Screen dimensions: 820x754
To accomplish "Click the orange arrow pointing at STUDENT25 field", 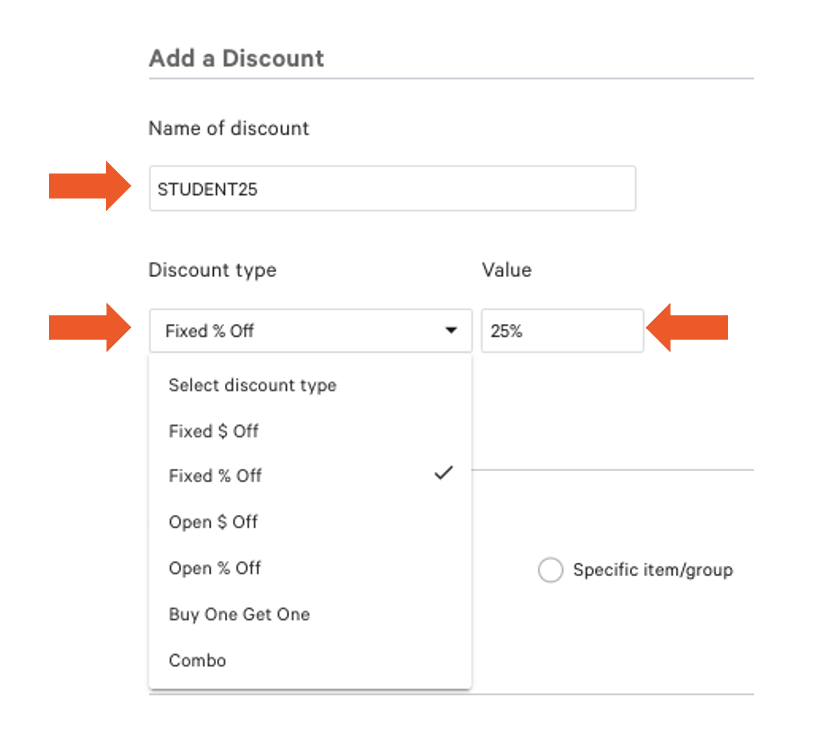I will click(x=86, y=188).
